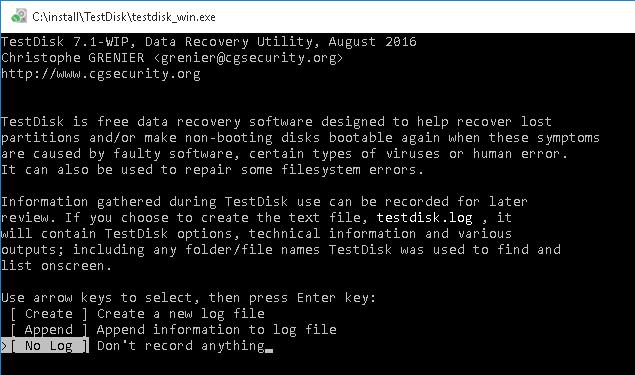The height and width of the screenshot is (375, 635).
Task: Click 'Append information to log file' description
Action: (x=217, y=330)
